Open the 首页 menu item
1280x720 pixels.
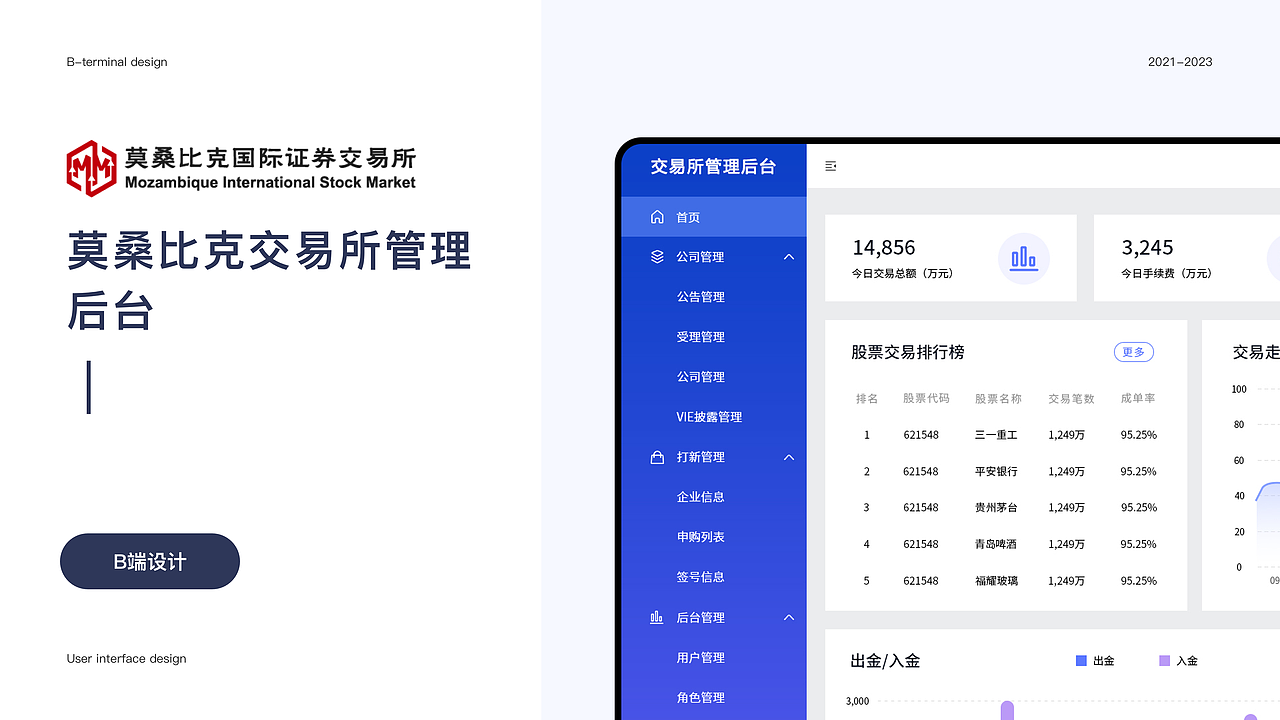click(714, 217)
